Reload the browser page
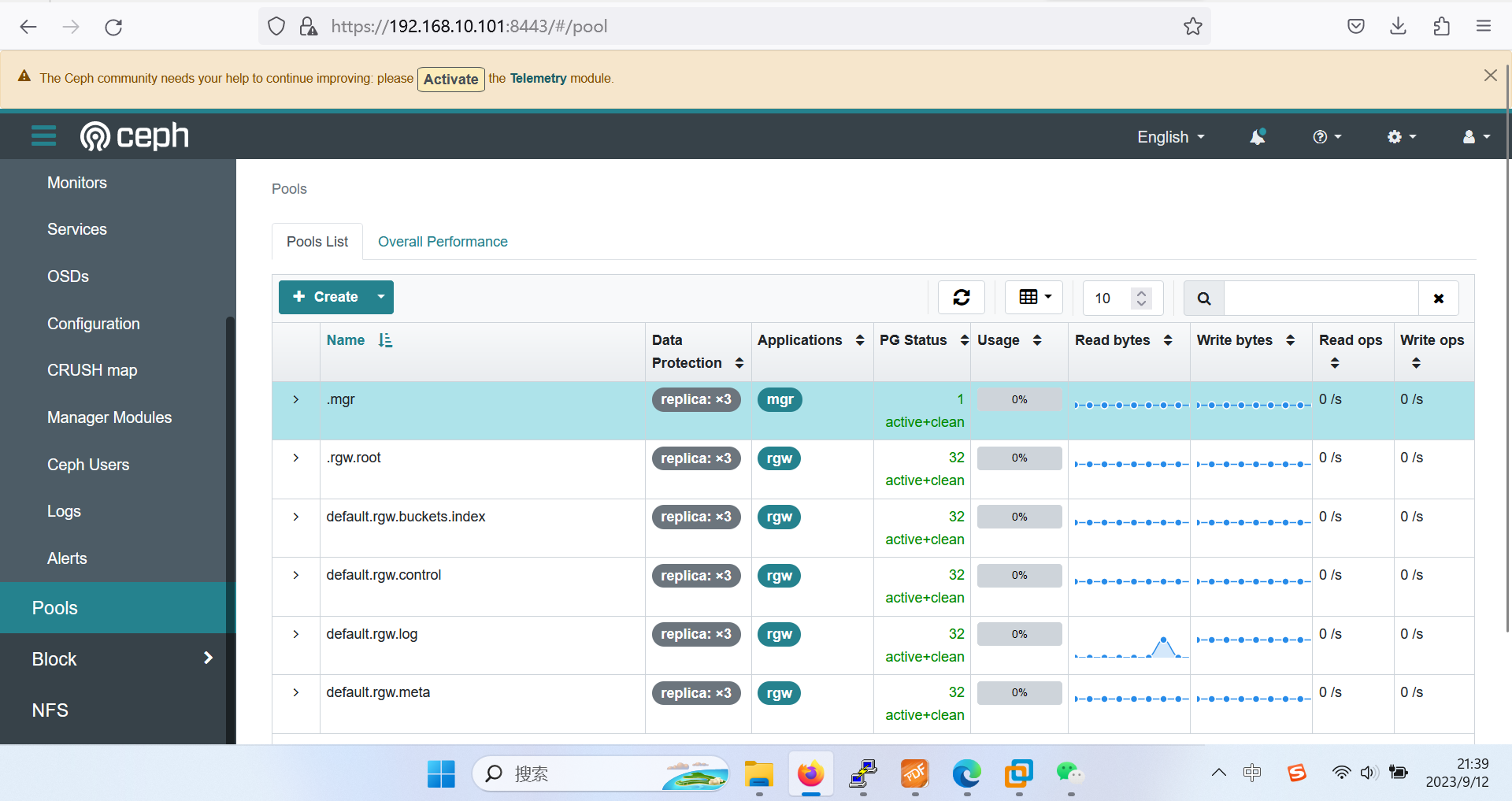 coord(113,27)
